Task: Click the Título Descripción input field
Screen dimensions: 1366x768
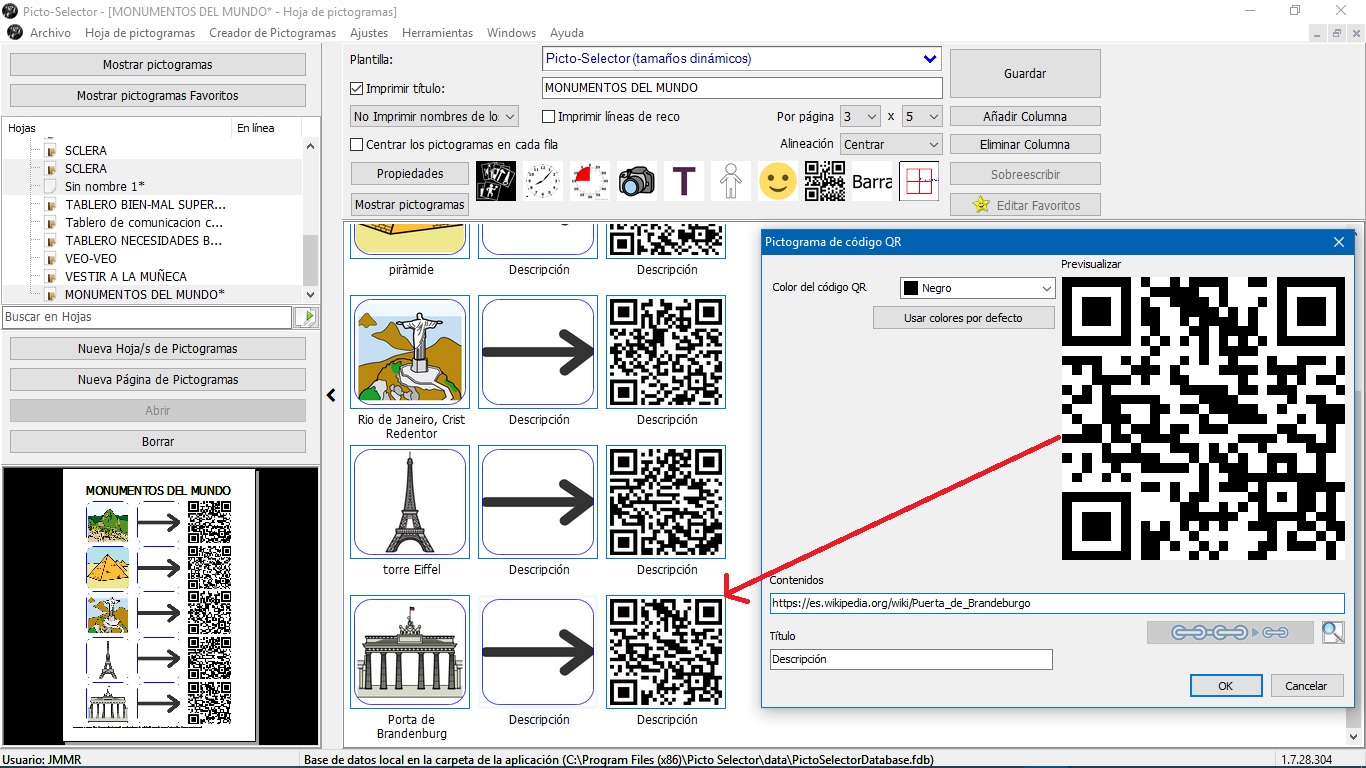Action: pos(911,659)
